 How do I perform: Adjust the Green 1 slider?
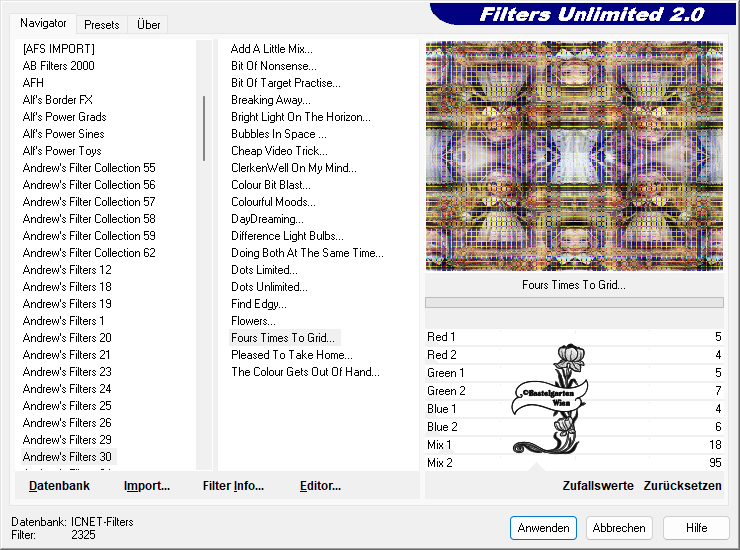(574, 373)
